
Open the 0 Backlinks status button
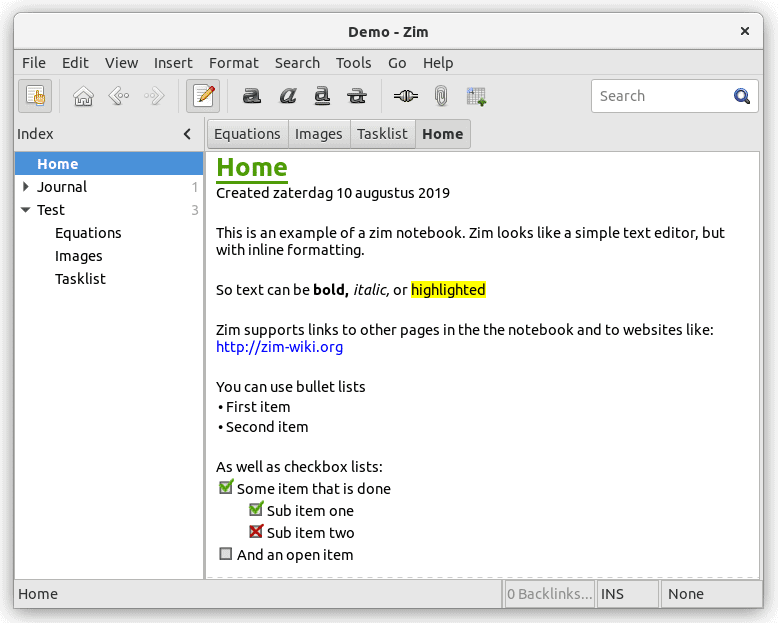(x=550, y=594)
